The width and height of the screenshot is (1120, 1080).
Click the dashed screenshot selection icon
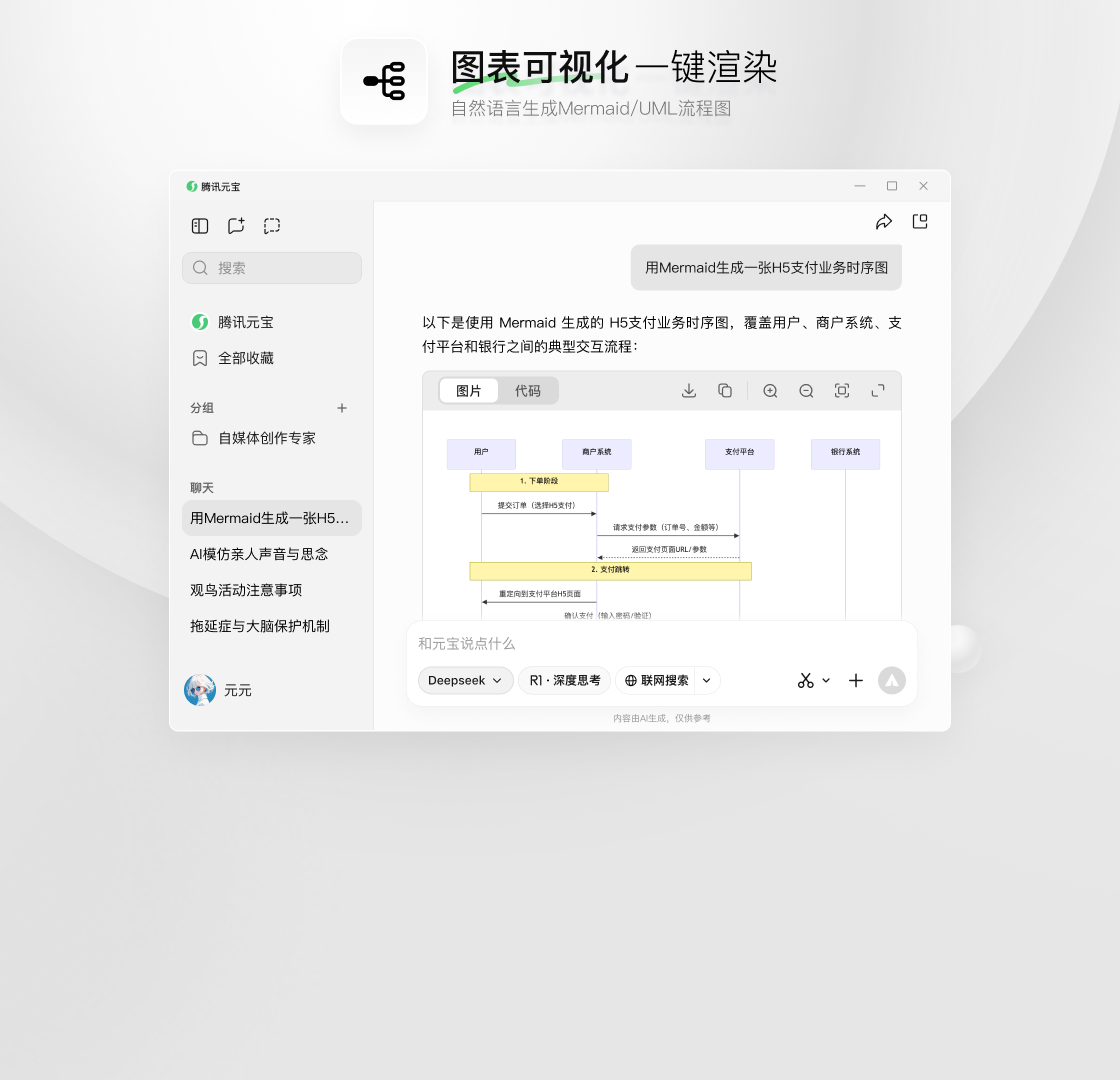[272, 226]
